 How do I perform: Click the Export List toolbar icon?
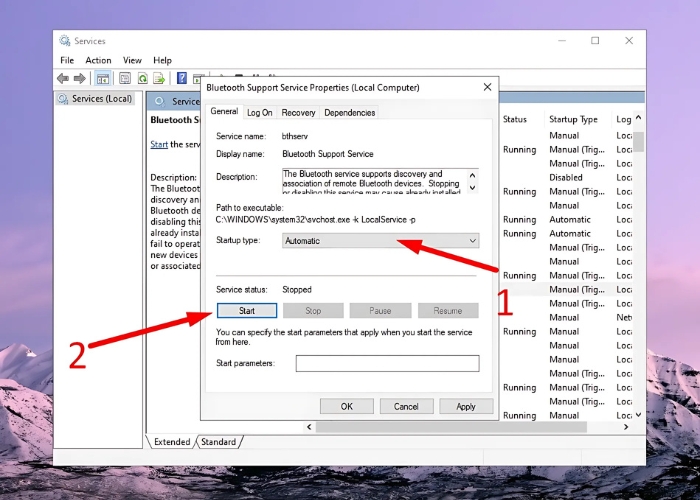pyautogui.click(x=158, y=78)
